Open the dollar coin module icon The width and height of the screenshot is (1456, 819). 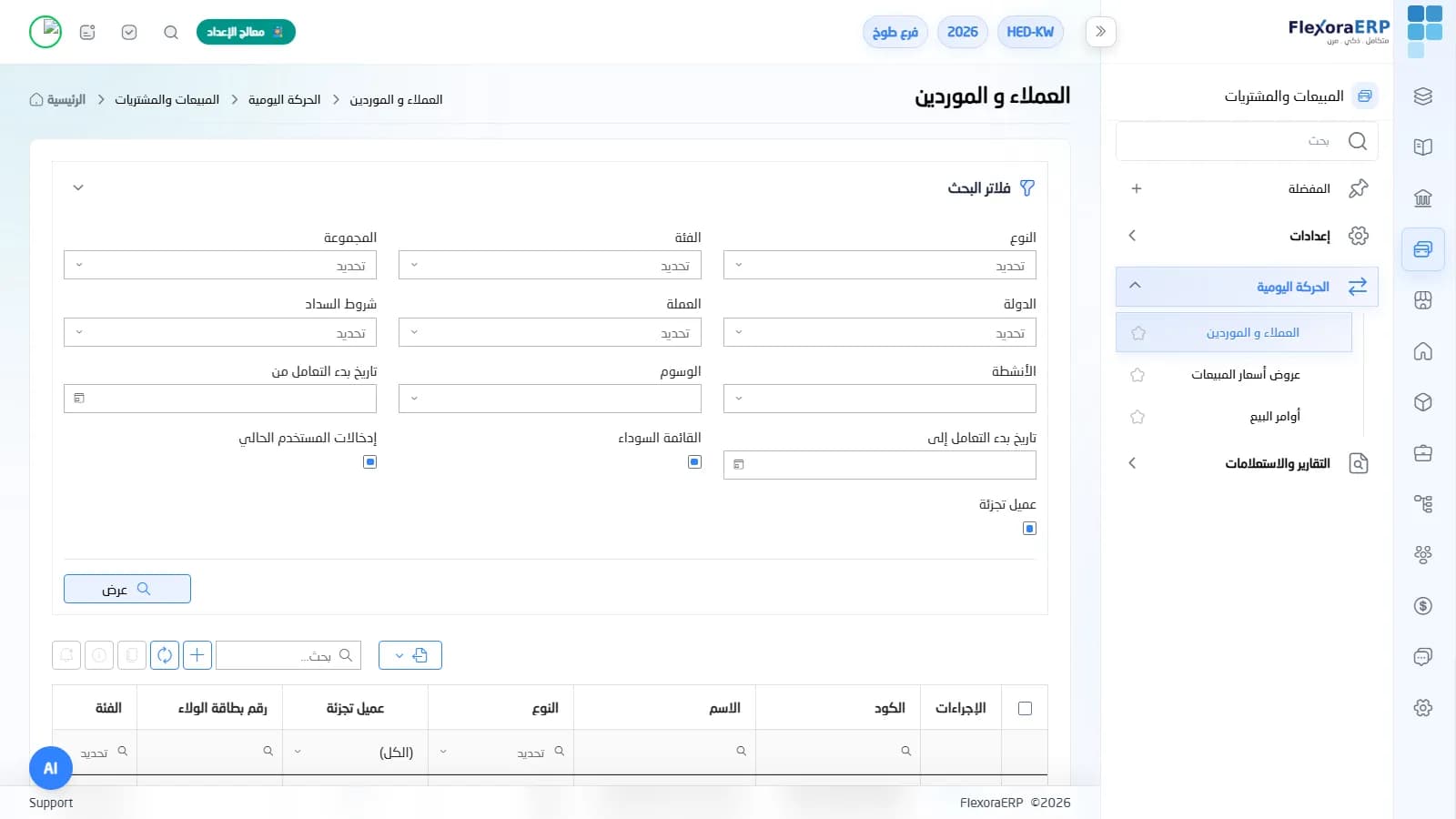pyautogui.click(x=1423, y=606)
